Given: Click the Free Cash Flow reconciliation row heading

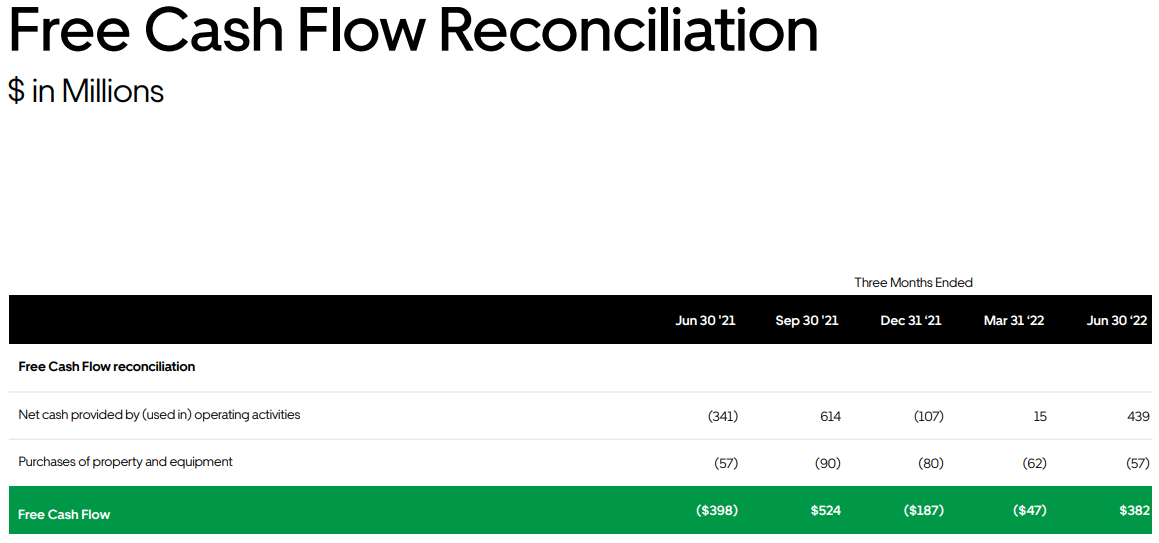Looking at the screenshot, I should pos(106,366).
